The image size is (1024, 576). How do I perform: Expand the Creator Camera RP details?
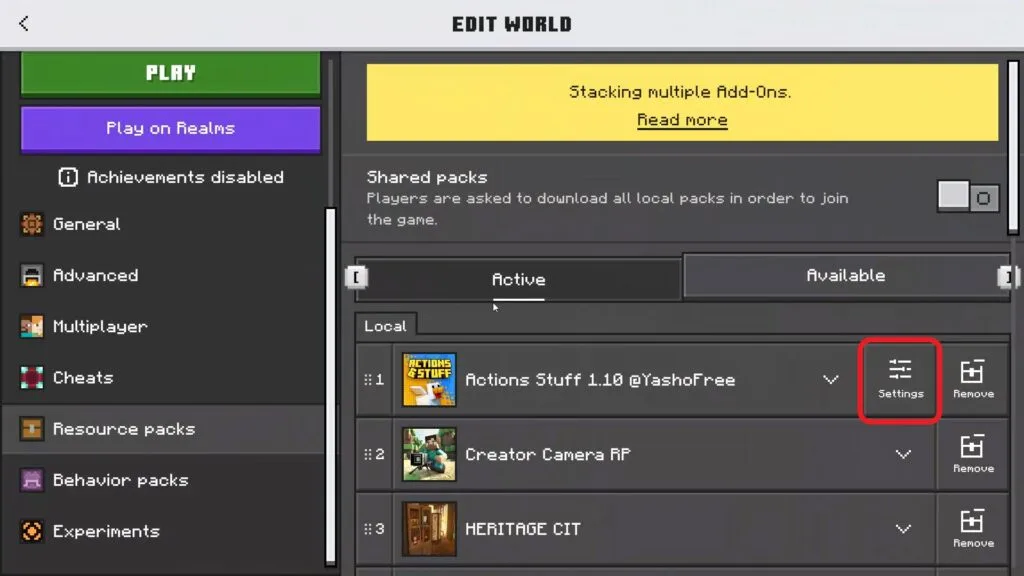tap(903, 454)
